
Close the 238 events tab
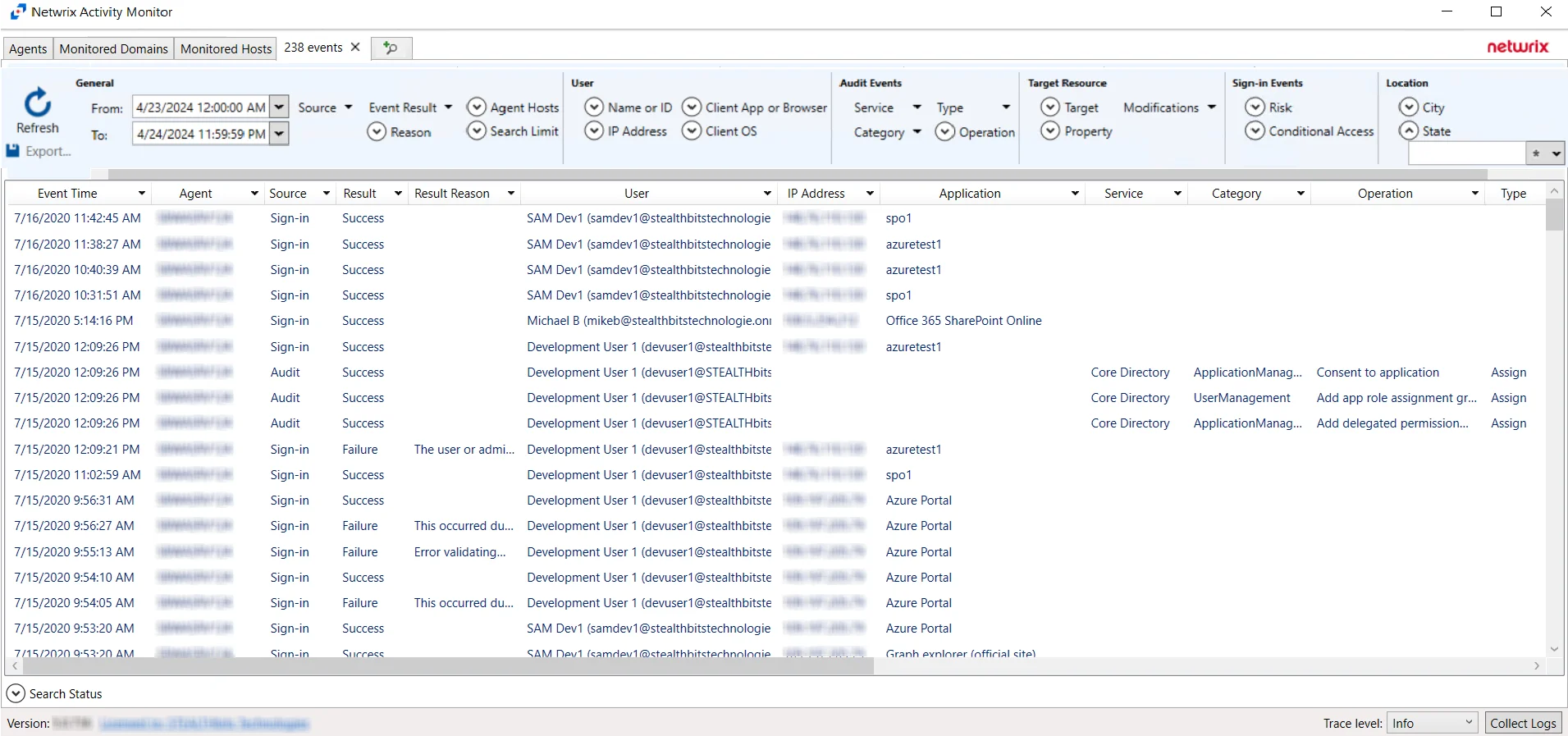(355, 47)
